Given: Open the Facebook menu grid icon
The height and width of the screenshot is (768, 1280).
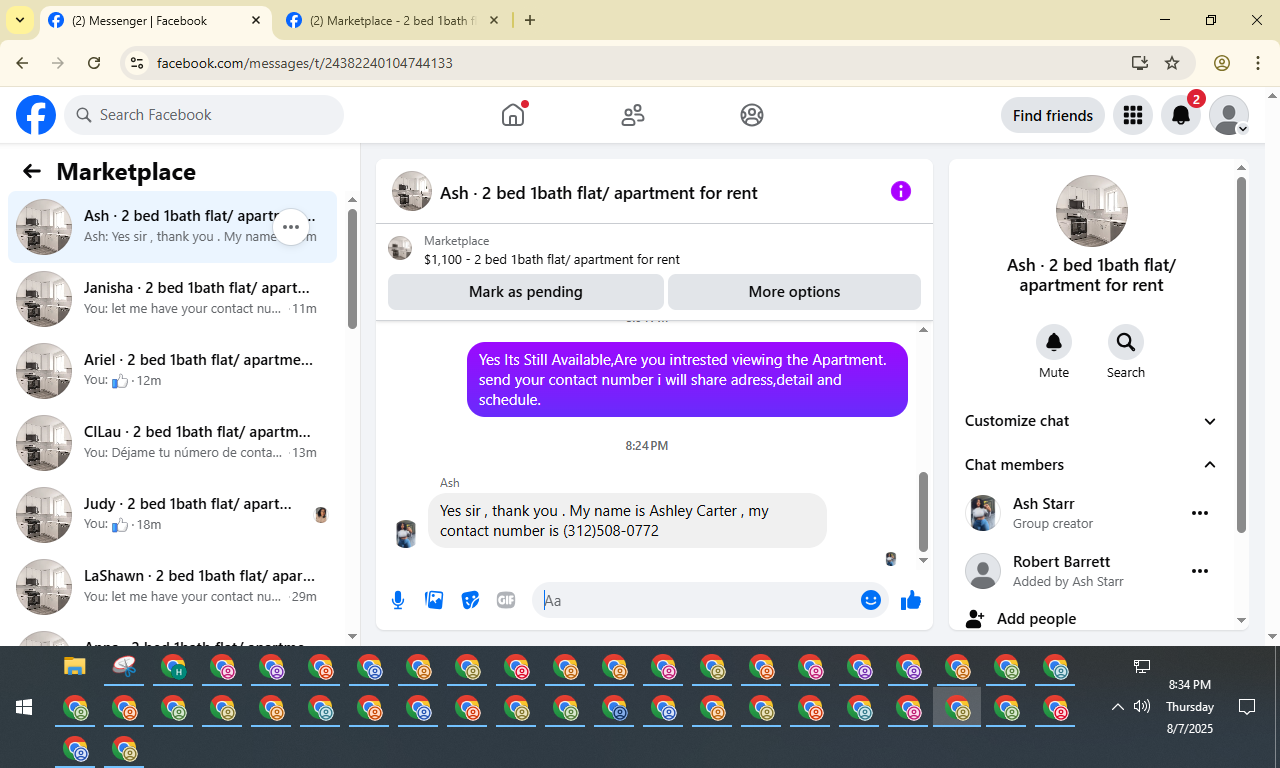Looking at the screenshot, I should (1133, 115).
